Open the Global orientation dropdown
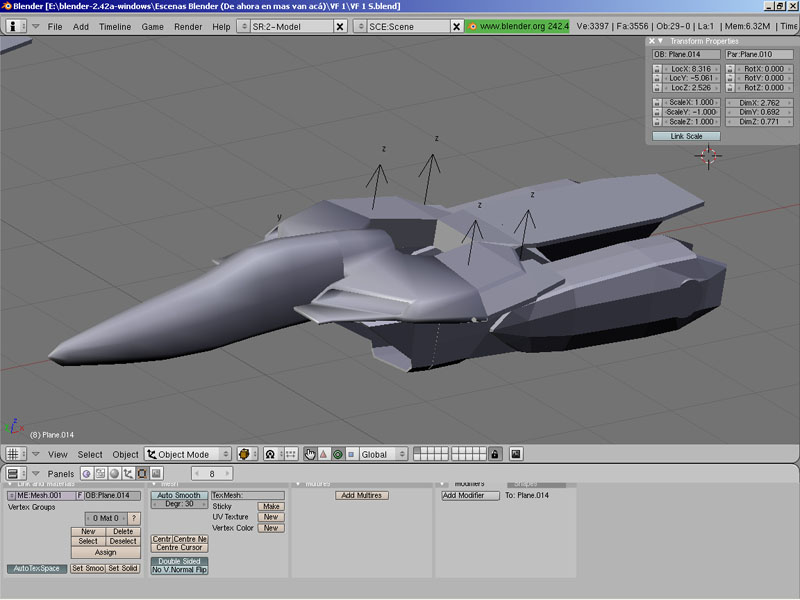The width and height of the screenshot is (800, 600). pos(384,454)
